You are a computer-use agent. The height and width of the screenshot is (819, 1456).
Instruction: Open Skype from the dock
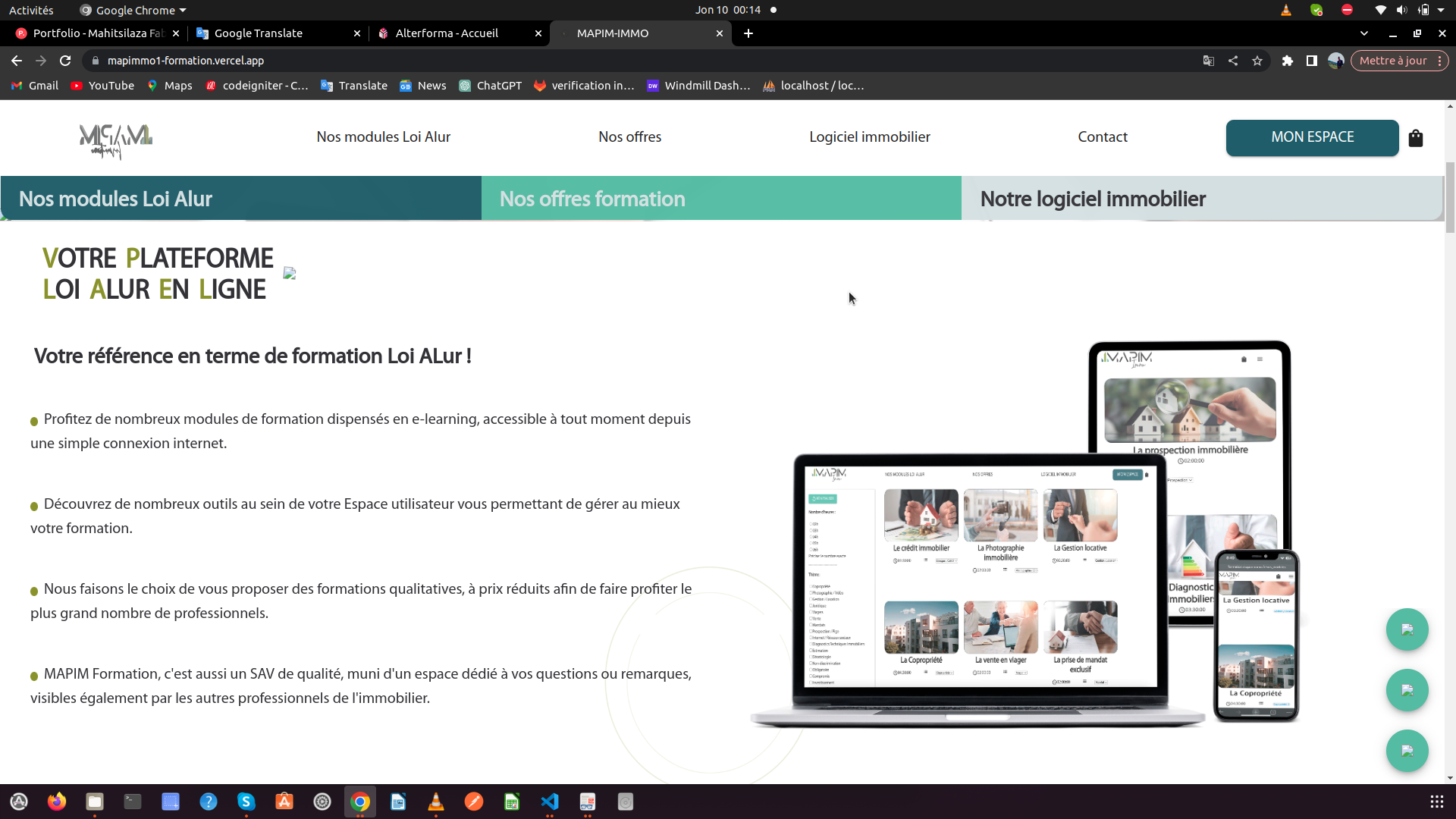pyautogui.click(x=246, y=802)
